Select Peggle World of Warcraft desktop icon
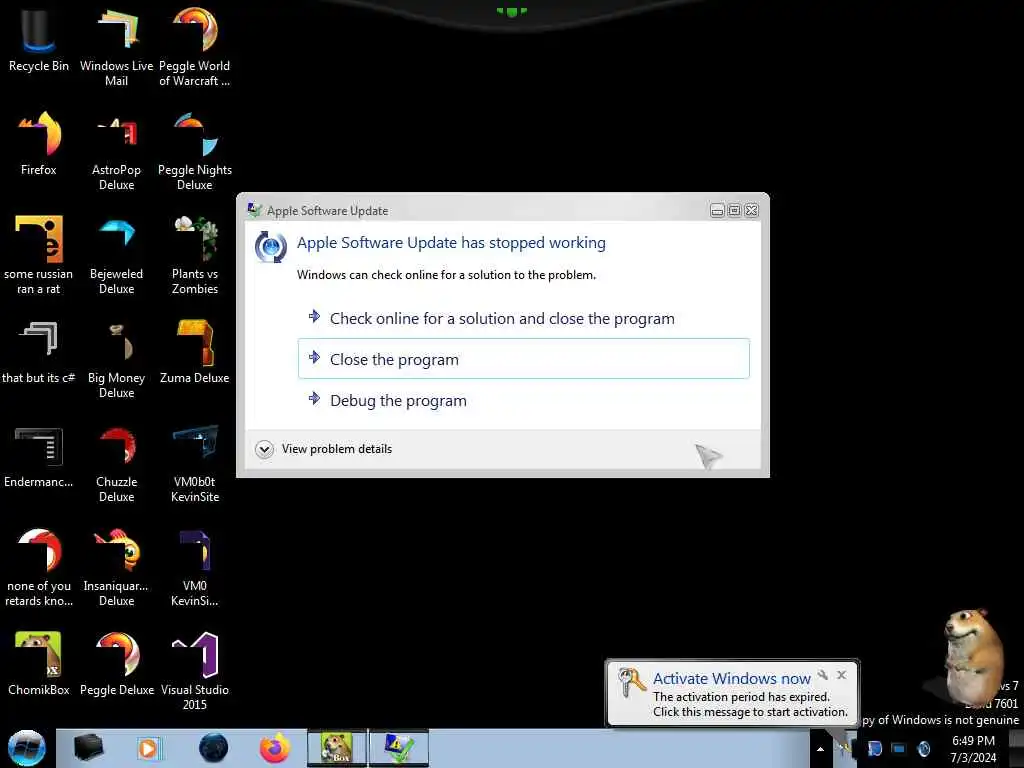The height and width of the screenshot is (768, 1024). (x=195, y=46)
